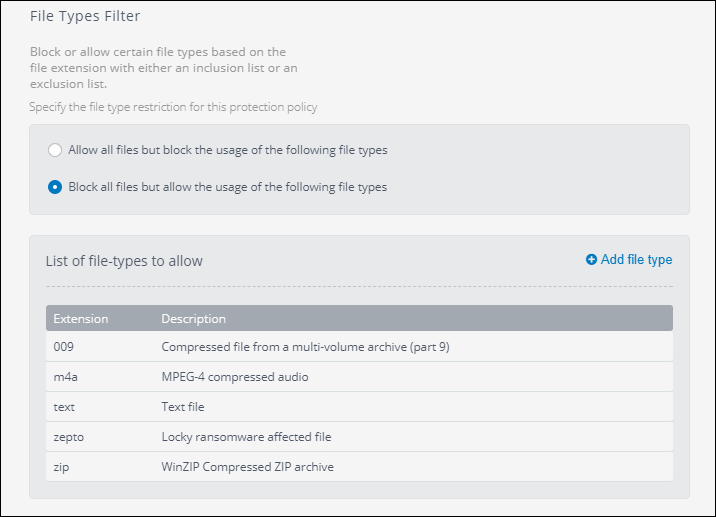Click the Add file type link
716x517 pixels.
coord(636,260)
